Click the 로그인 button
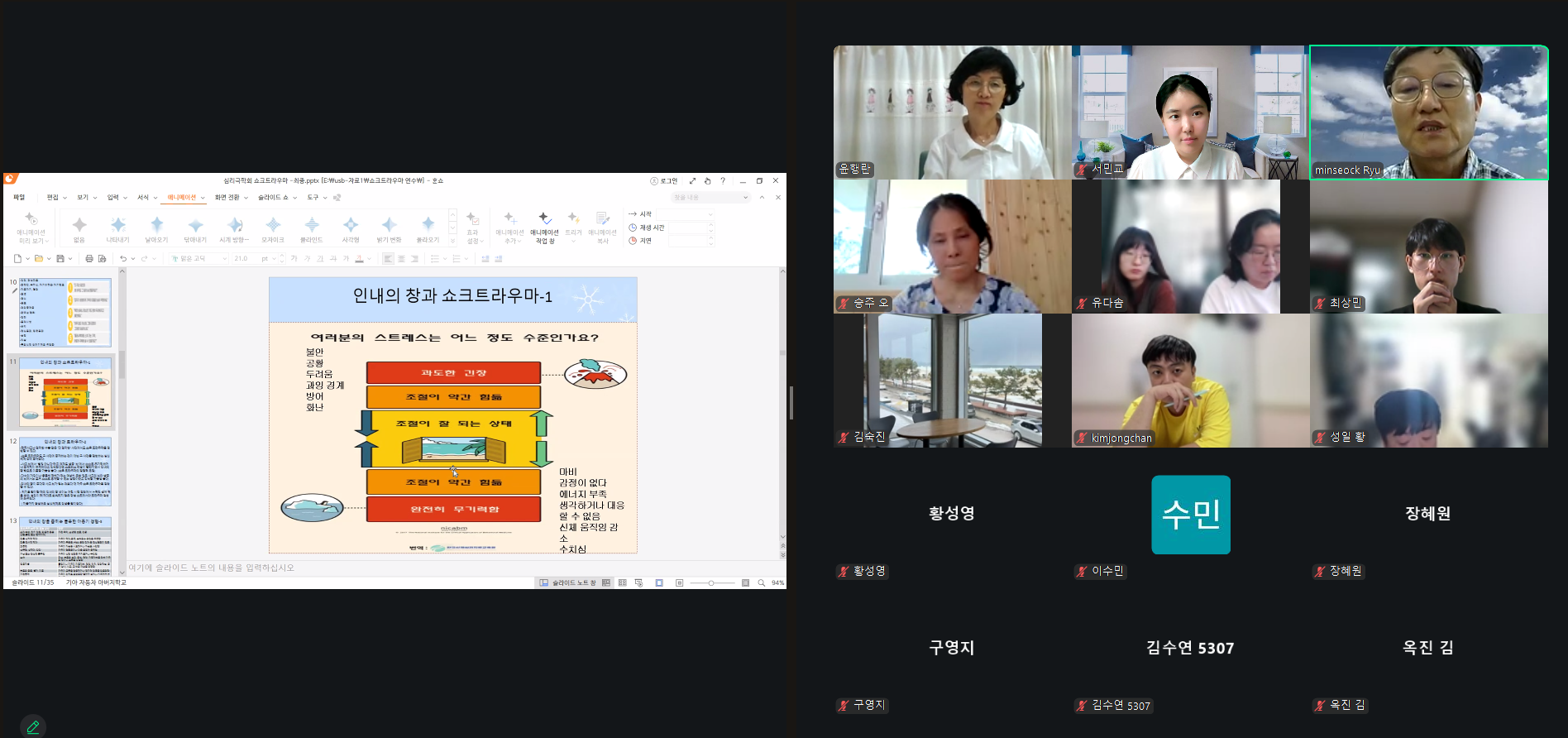This screenshot has height=738, width=1568. point(664,180)
